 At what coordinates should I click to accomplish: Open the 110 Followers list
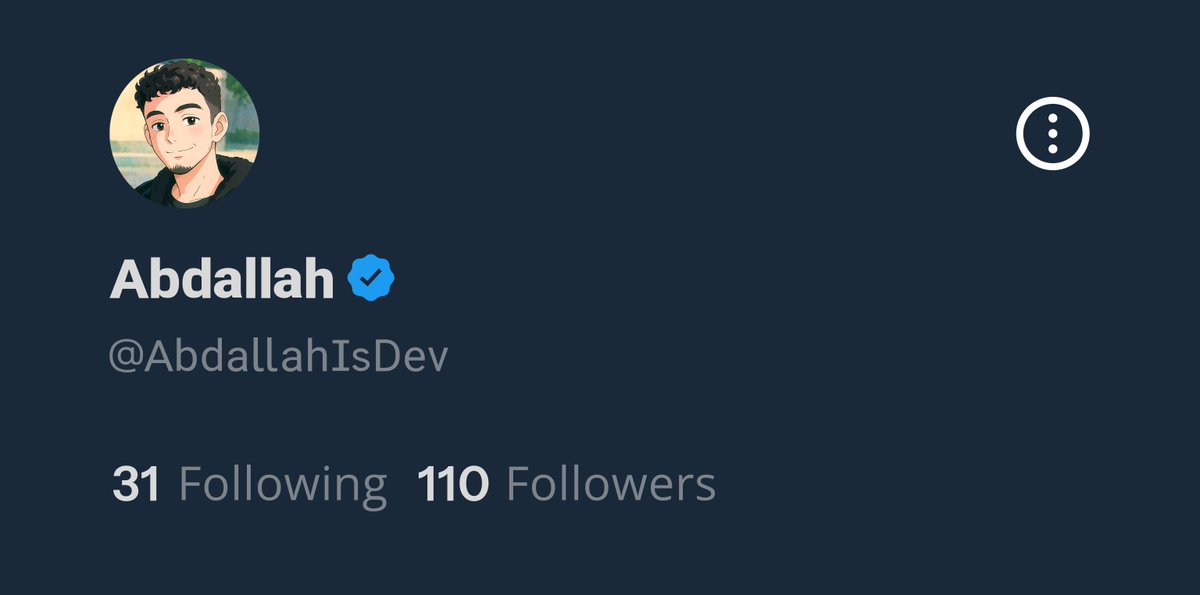pyautogui.click(x=566, y=484)
